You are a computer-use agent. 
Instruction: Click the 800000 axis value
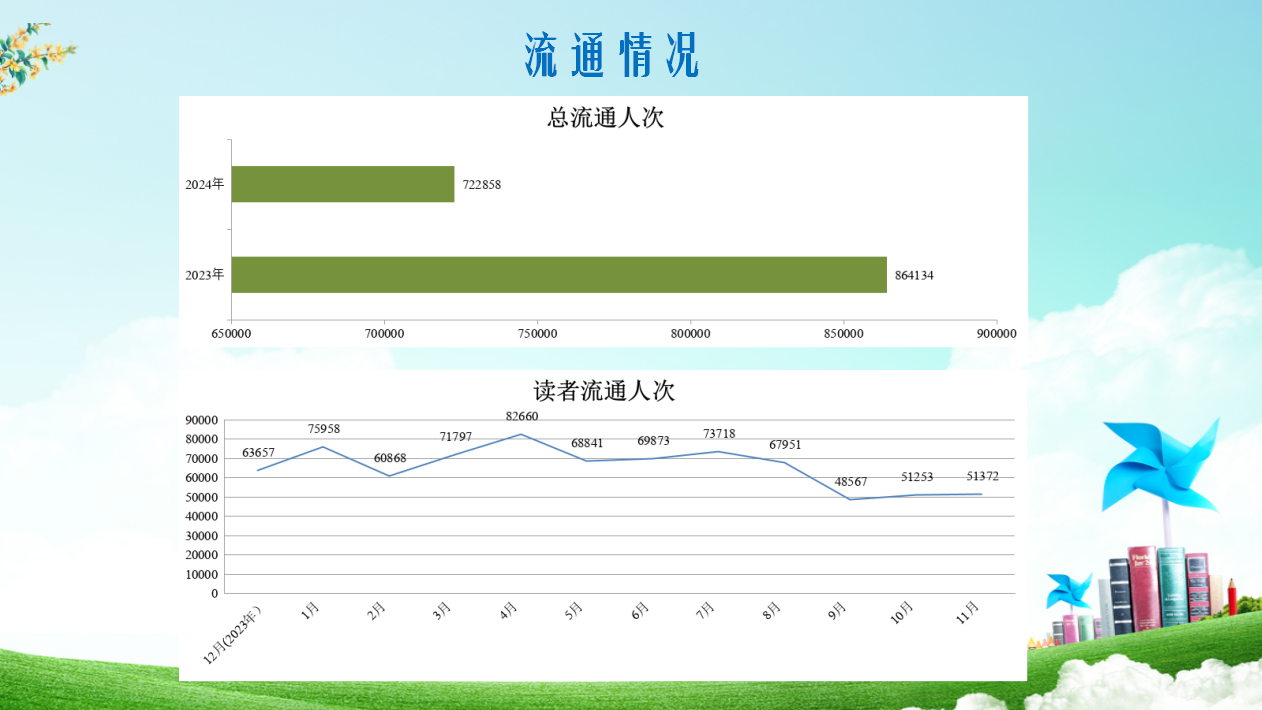690,333
